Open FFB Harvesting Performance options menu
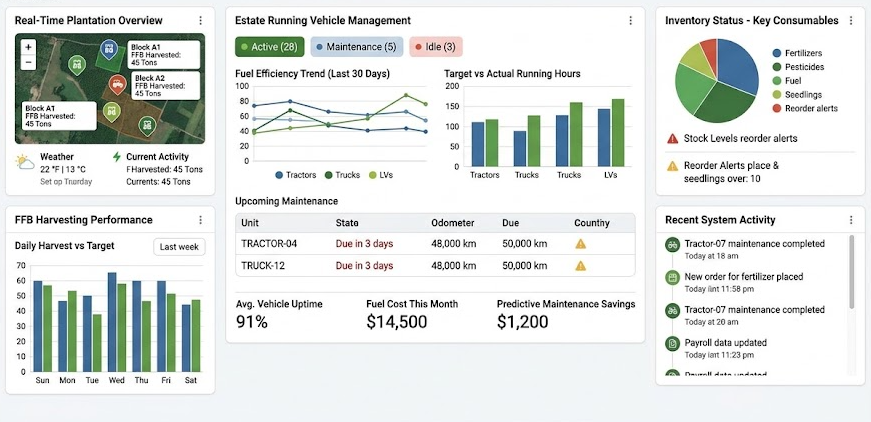This screenshot has height=422, width=871. click(x=201, y=220)
